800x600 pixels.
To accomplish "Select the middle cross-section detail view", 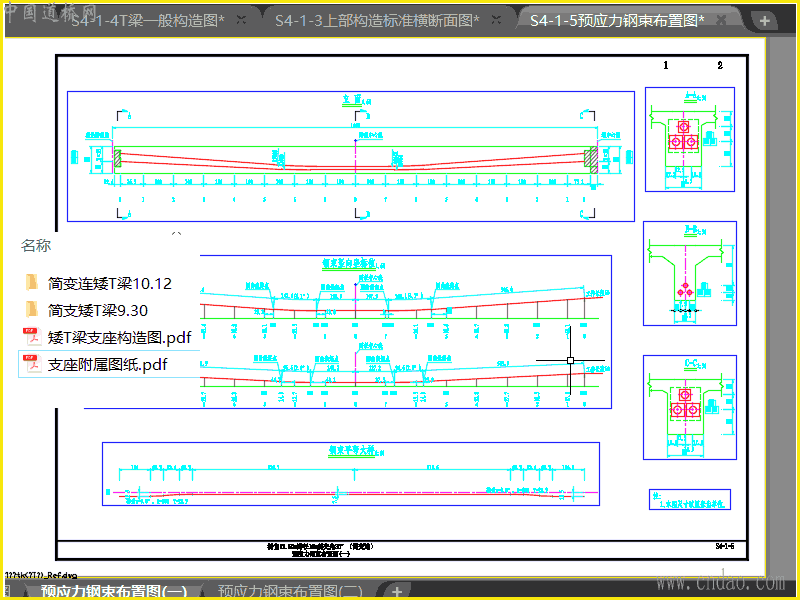I will [x=690, y=273].
